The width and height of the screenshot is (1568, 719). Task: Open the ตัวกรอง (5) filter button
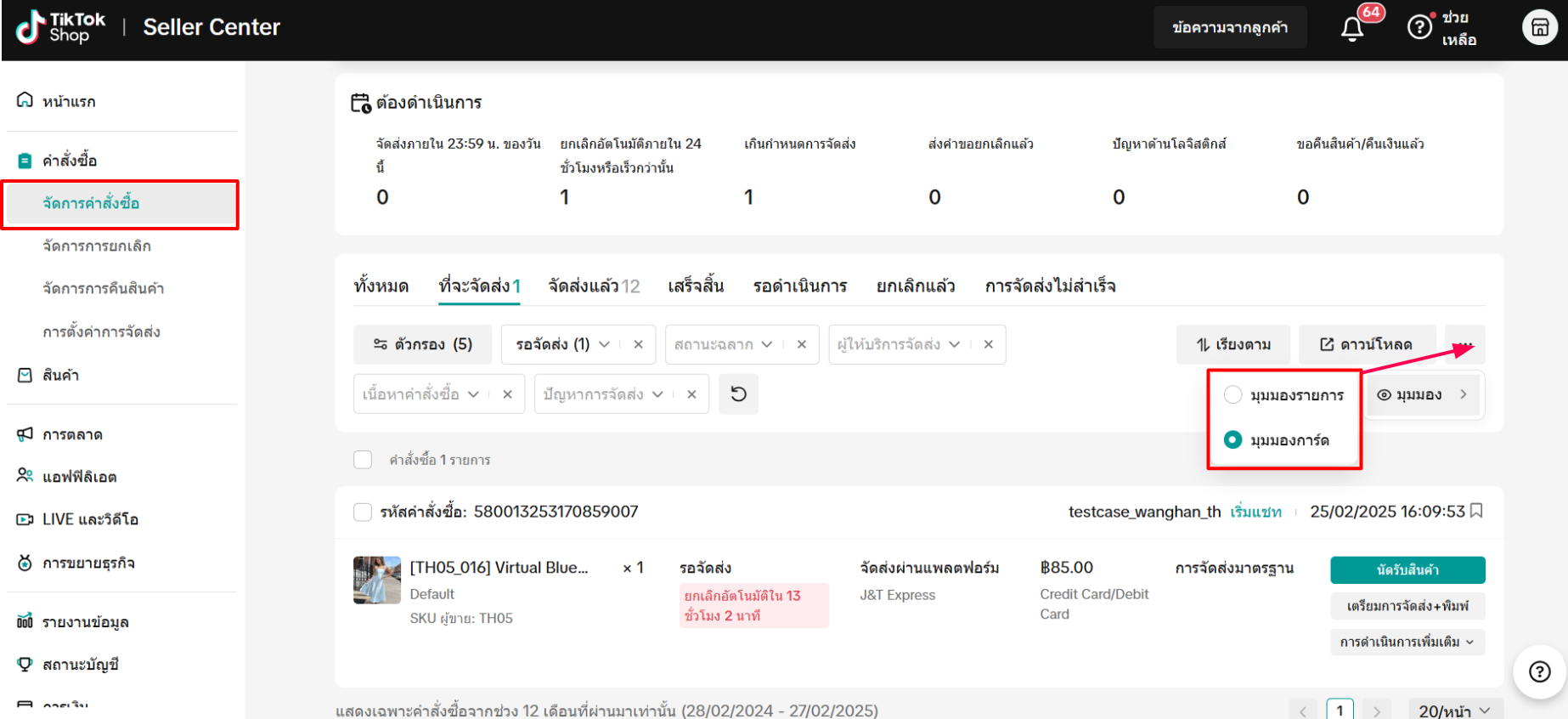coord(422,344)
